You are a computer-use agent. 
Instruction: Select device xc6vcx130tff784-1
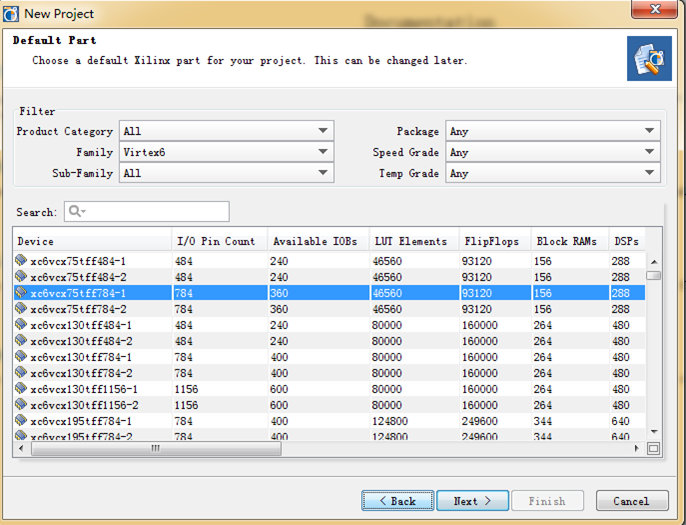click(329, 357)
